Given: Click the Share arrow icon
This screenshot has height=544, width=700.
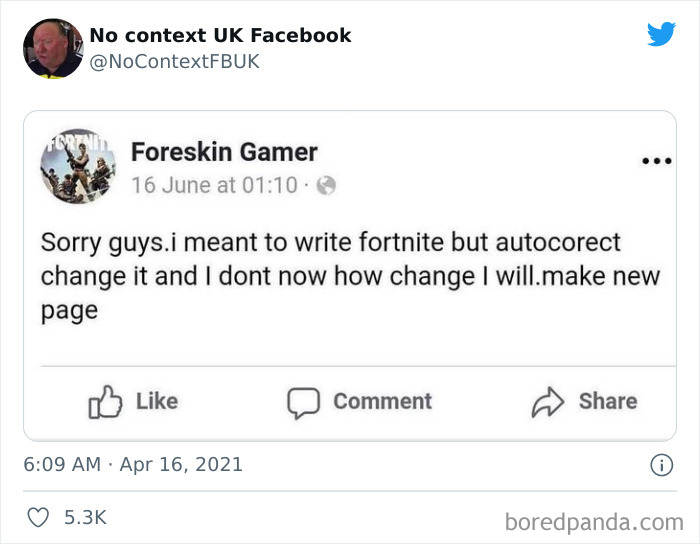Looking at the screenshot, I should pos(547,402).
